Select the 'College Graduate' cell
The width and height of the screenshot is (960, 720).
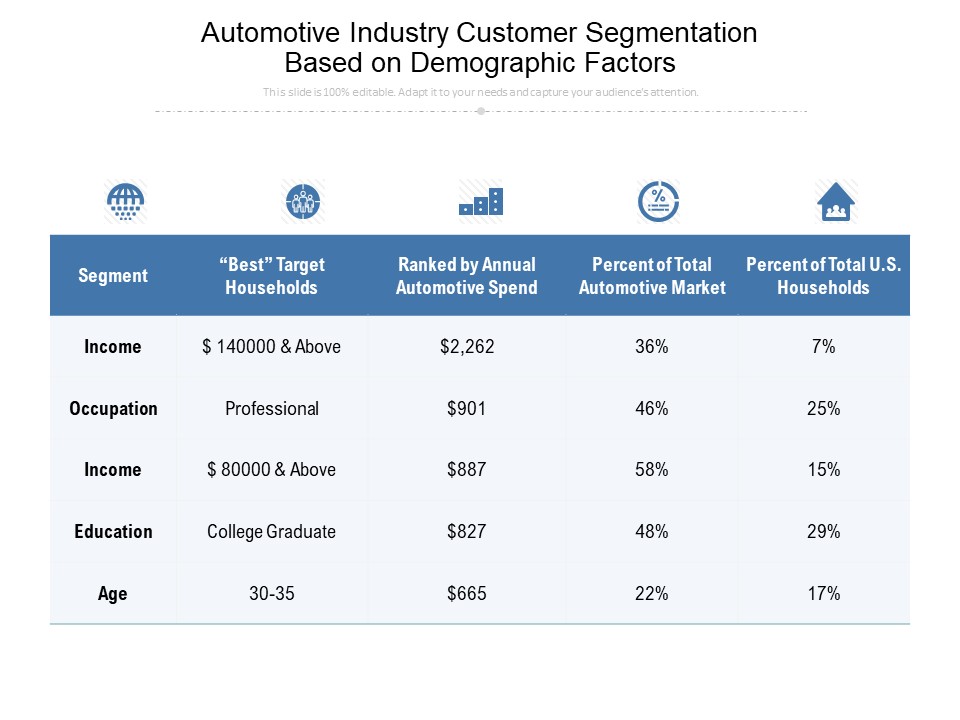[x=271, y=531]
